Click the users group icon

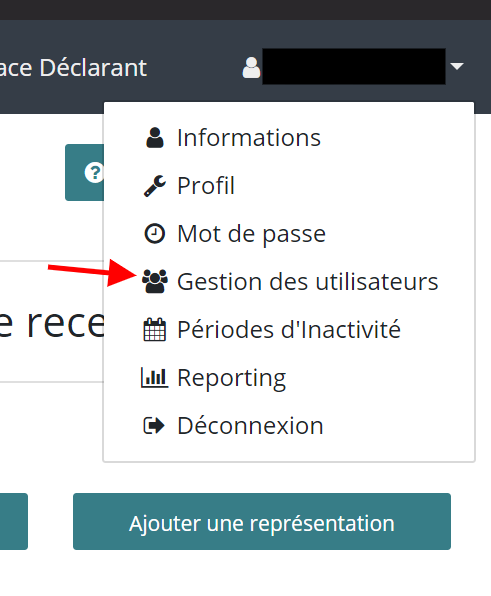click(155, 281)
